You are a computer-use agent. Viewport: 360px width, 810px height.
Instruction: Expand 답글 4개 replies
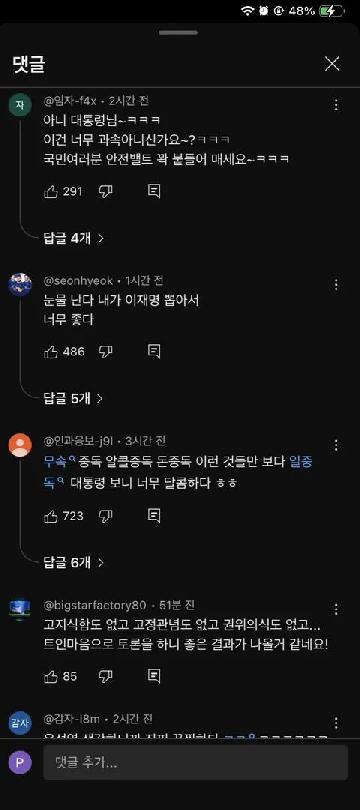click(x=73, y=238)
